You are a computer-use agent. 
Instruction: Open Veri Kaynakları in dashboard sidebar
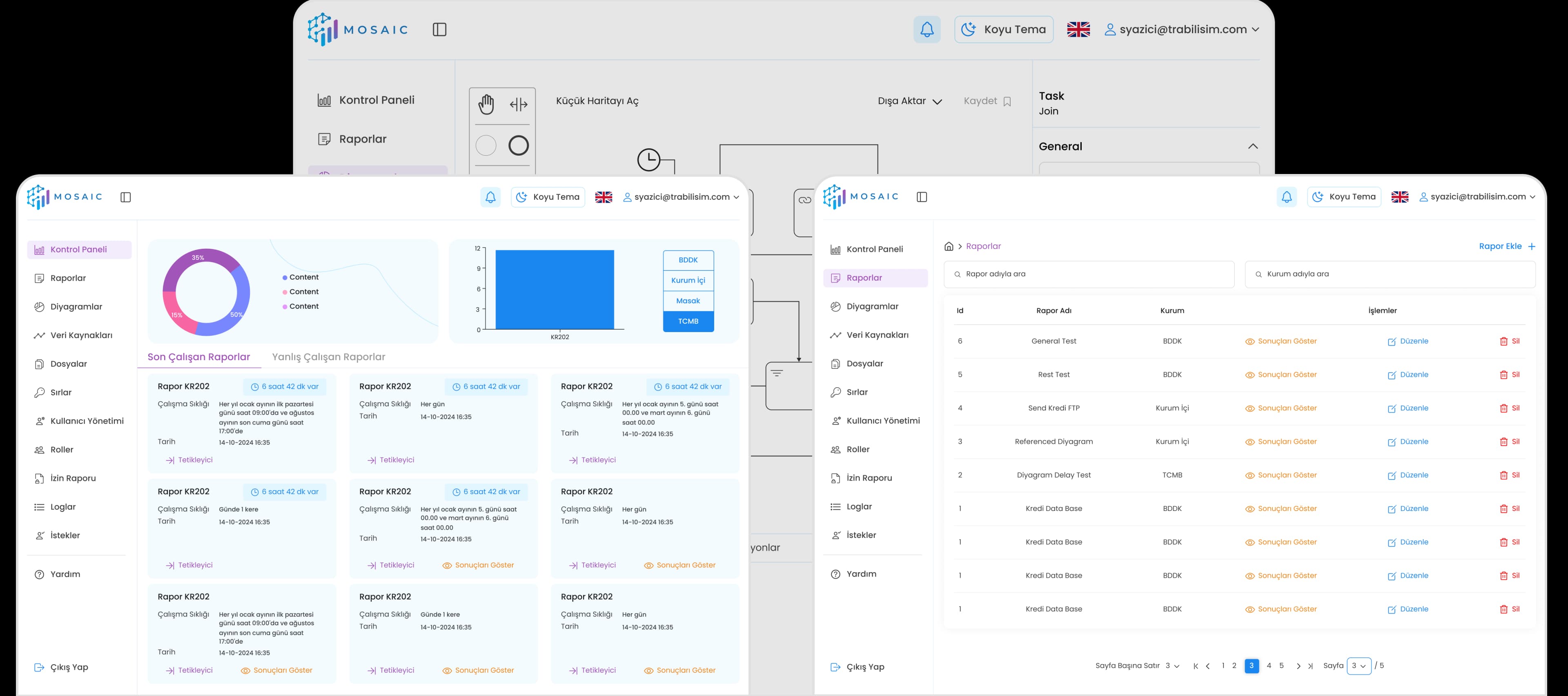81,335
